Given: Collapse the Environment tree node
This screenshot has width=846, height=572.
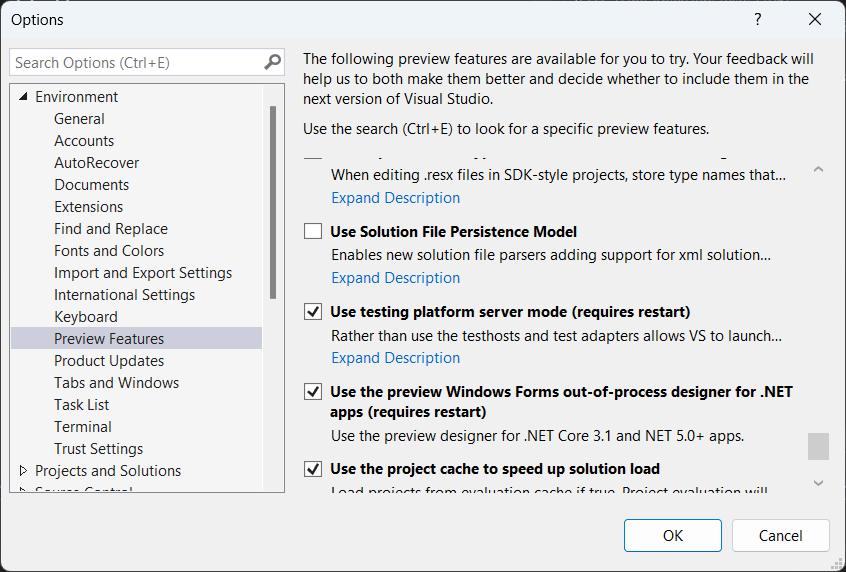Looking at the screenshot, I should tap(23, 97).
